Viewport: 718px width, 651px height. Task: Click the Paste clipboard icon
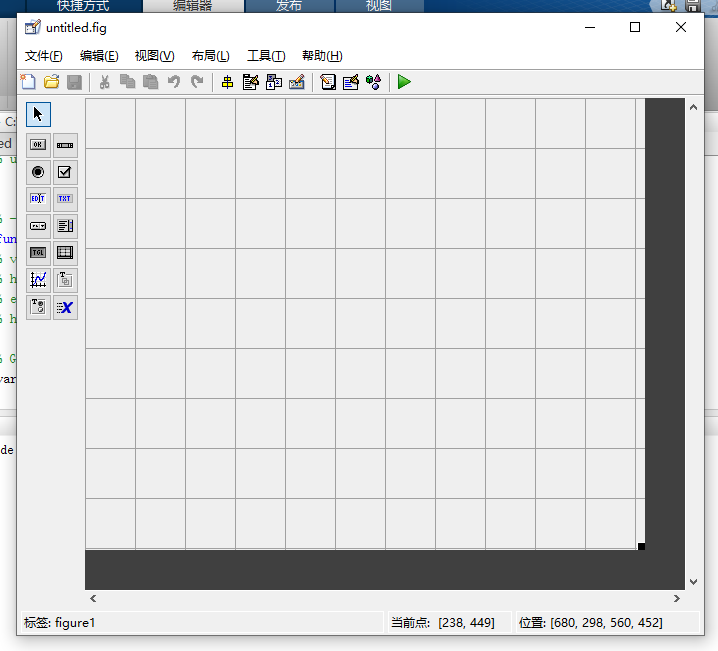point(150,82)
